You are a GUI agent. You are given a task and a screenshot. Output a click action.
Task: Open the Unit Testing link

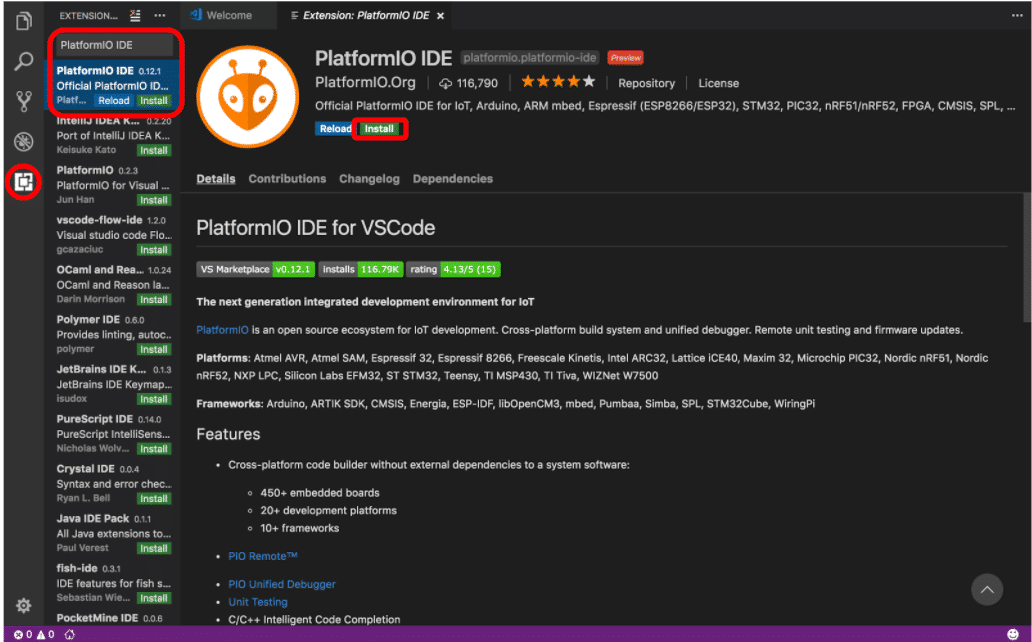click(x=257, y=602)
